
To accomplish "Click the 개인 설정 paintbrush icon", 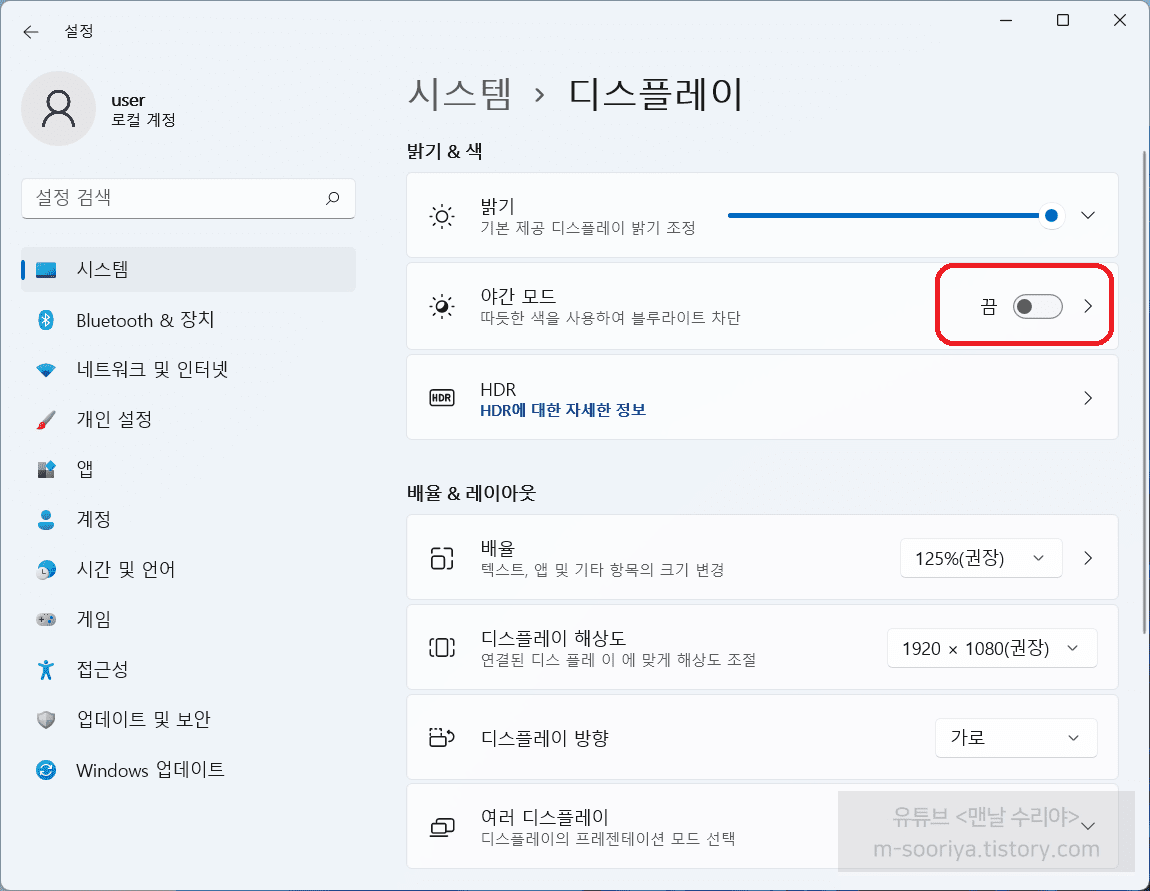I will click(46, 420).
